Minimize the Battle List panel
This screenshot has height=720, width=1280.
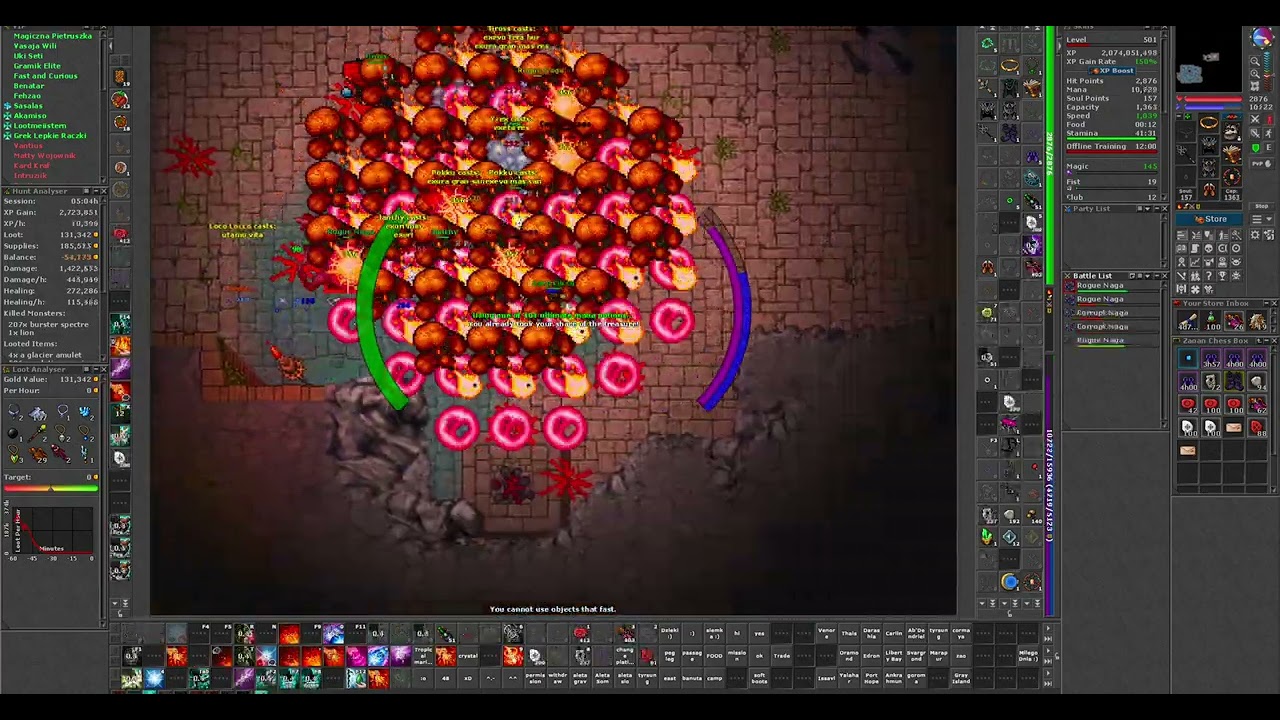coord(1157,276)
